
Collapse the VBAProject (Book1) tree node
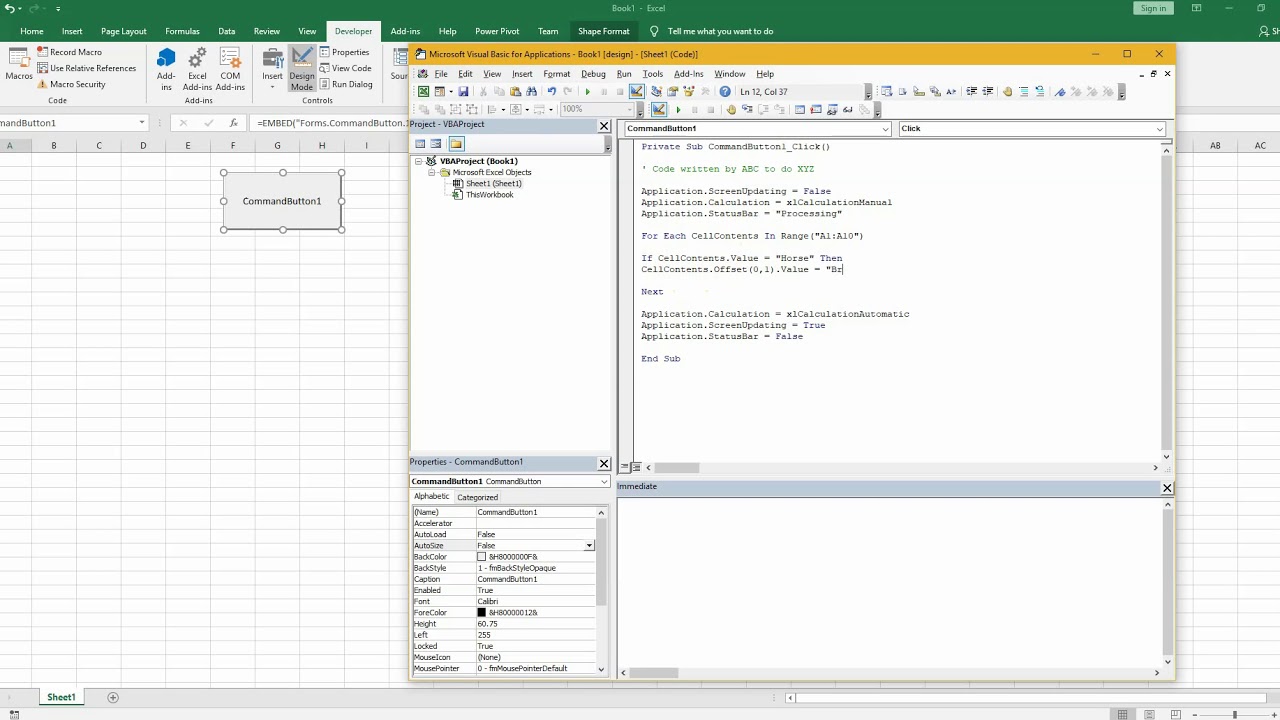419,161
